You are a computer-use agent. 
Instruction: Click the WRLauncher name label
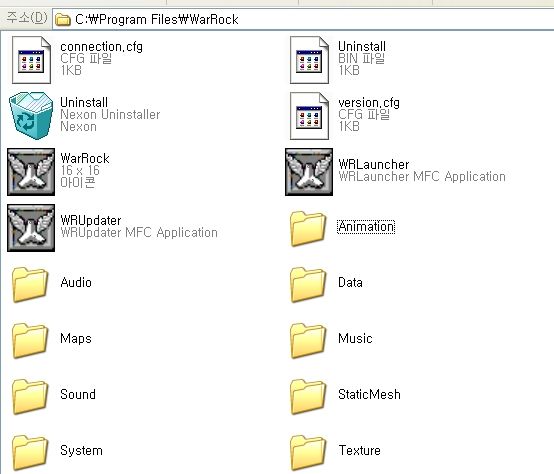373,164
